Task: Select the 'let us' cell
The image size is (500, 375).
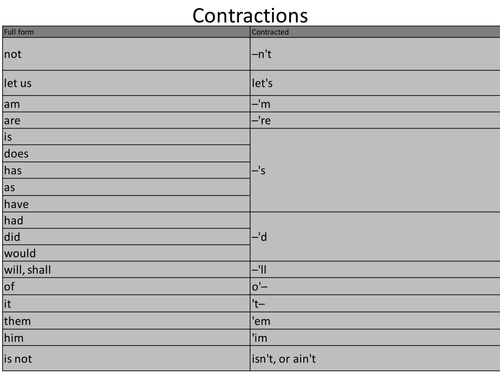Action: pyautogui.click(x=126, y=83)
